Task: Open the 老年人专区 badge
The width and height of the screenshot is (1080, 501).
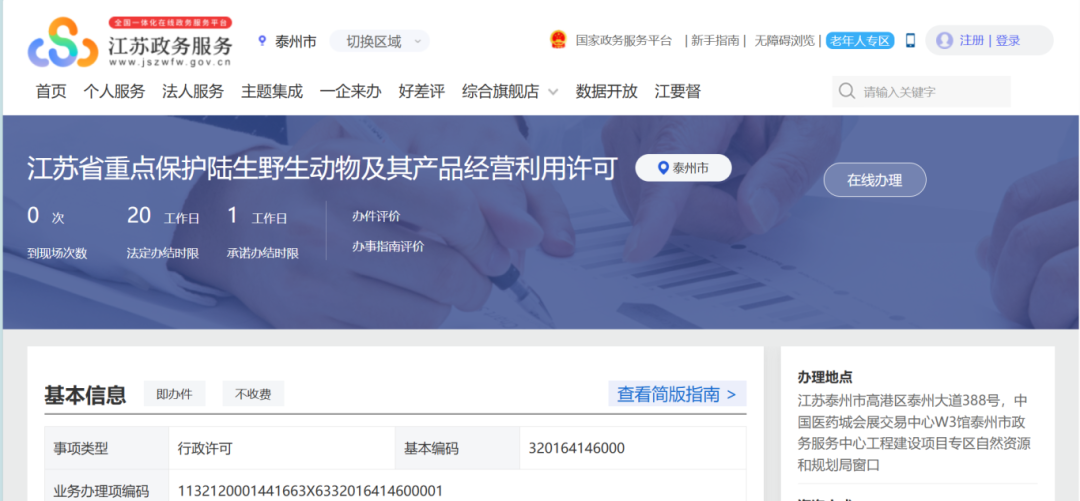Action: pos(860,41)
